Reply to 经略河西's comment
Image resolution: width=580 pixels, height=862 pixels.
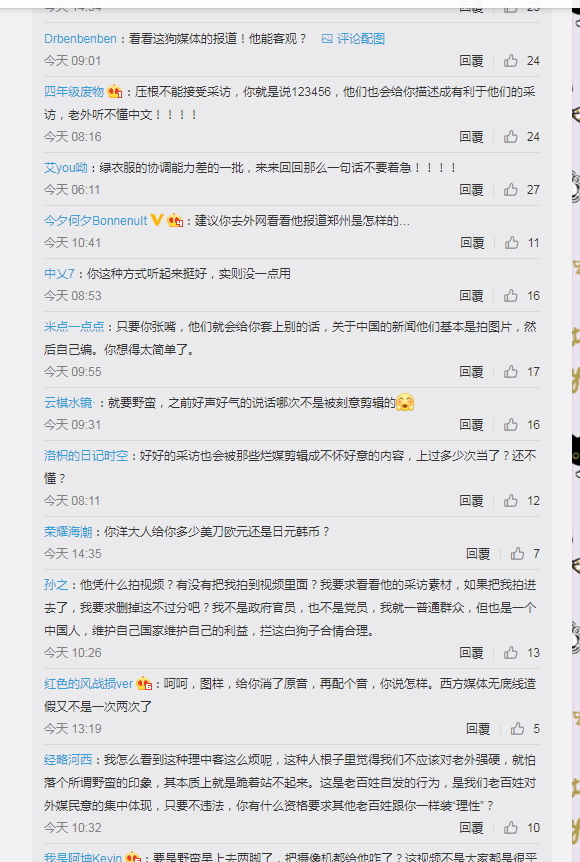tap(471, 827)
